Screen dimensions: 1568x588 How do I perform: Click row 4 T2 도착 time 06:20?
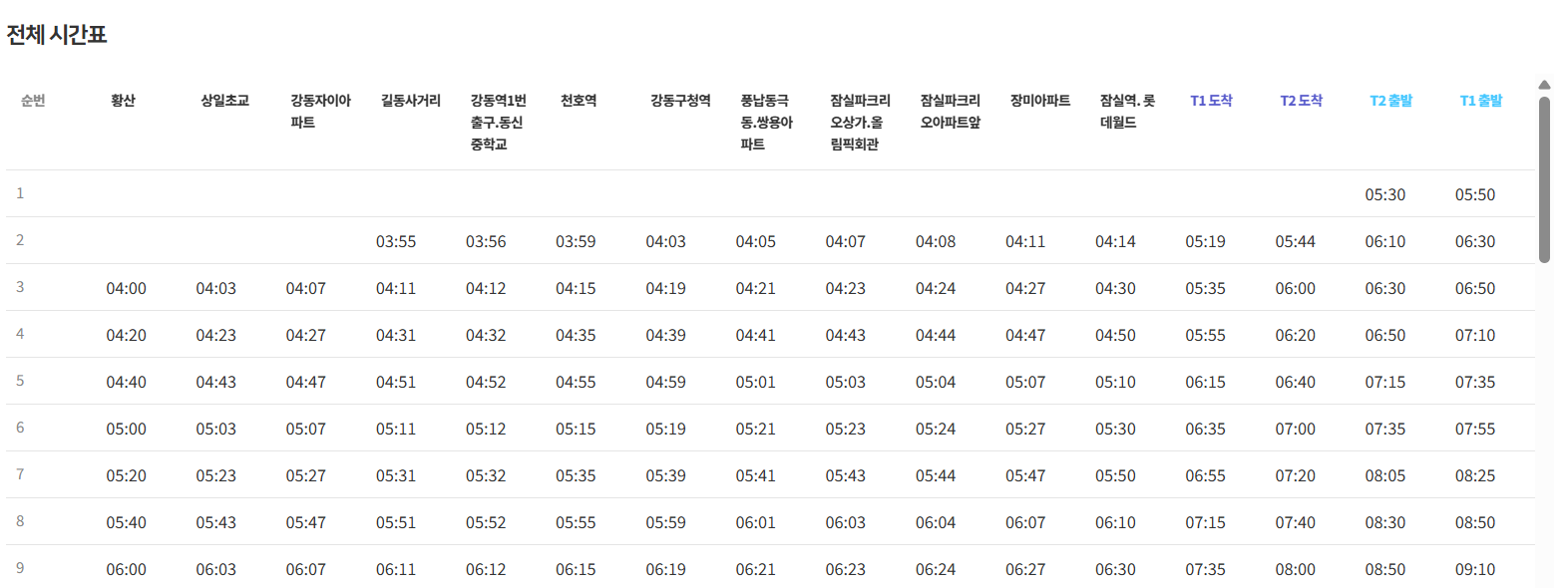pos(1295,336)
